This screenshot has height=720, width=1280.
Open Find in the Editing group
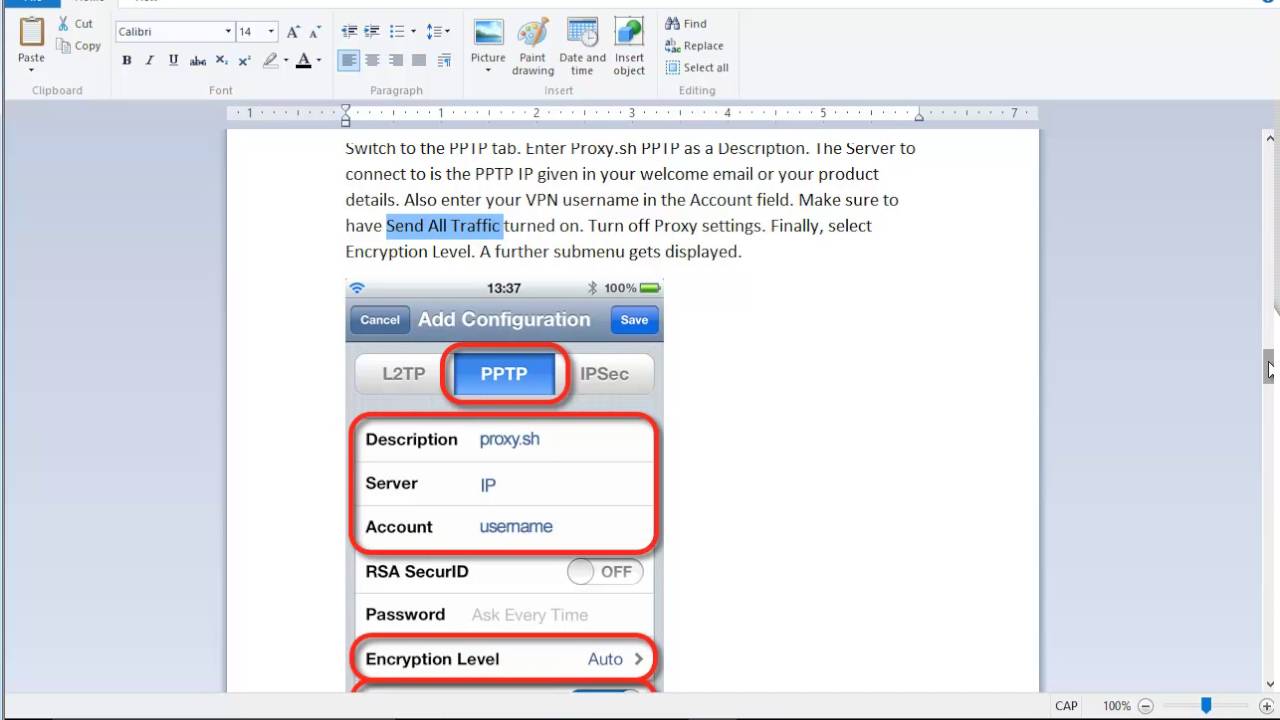click(x=686, y=24)
